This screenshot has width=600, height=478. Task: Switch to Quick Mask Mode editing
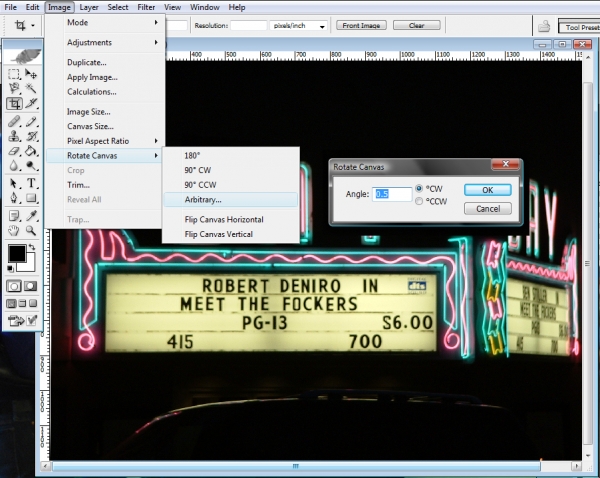[x=31, y=286]
